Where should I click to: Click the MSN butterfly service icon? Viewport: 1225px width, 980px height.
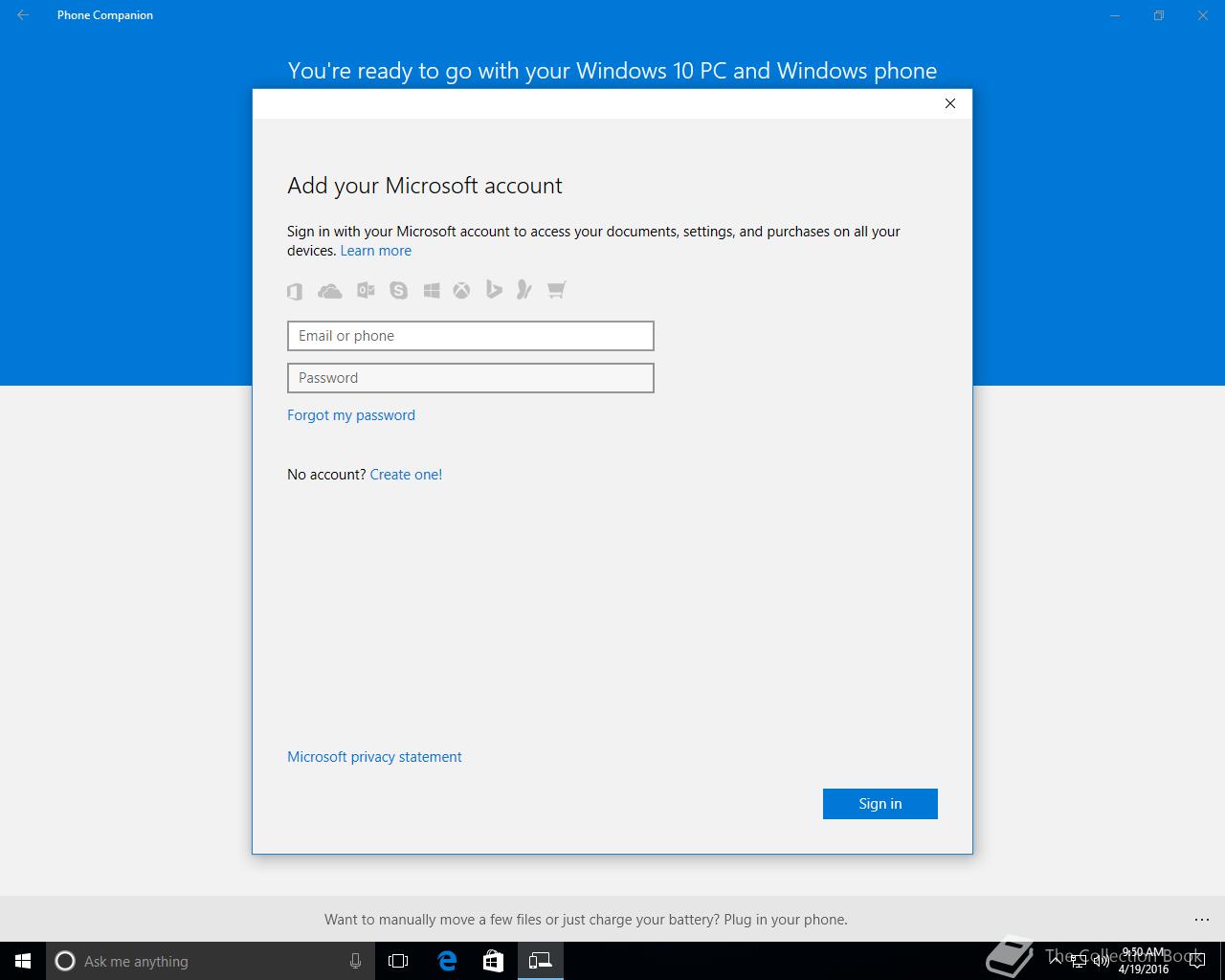tap(523, 289)
